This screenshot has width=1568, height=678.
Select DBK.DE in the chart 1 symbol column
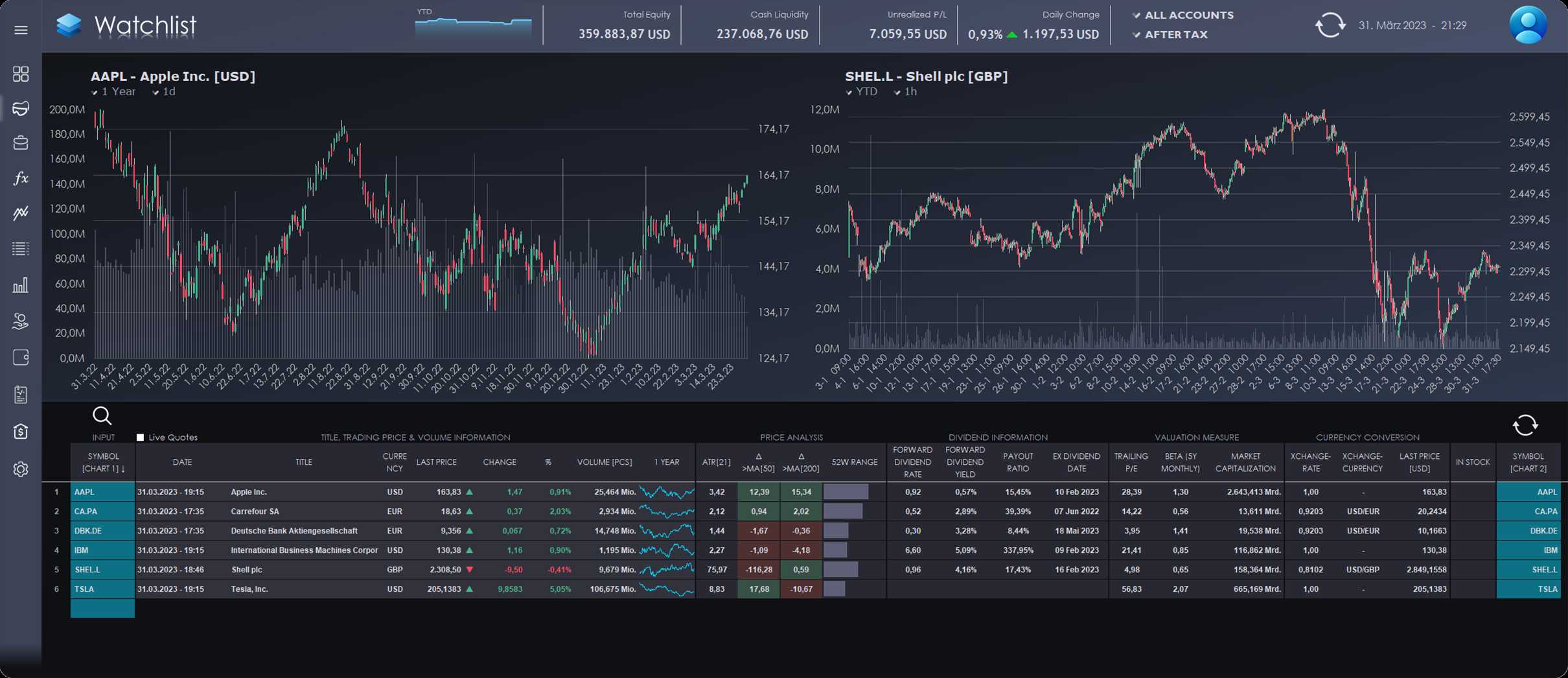(103, 531)
